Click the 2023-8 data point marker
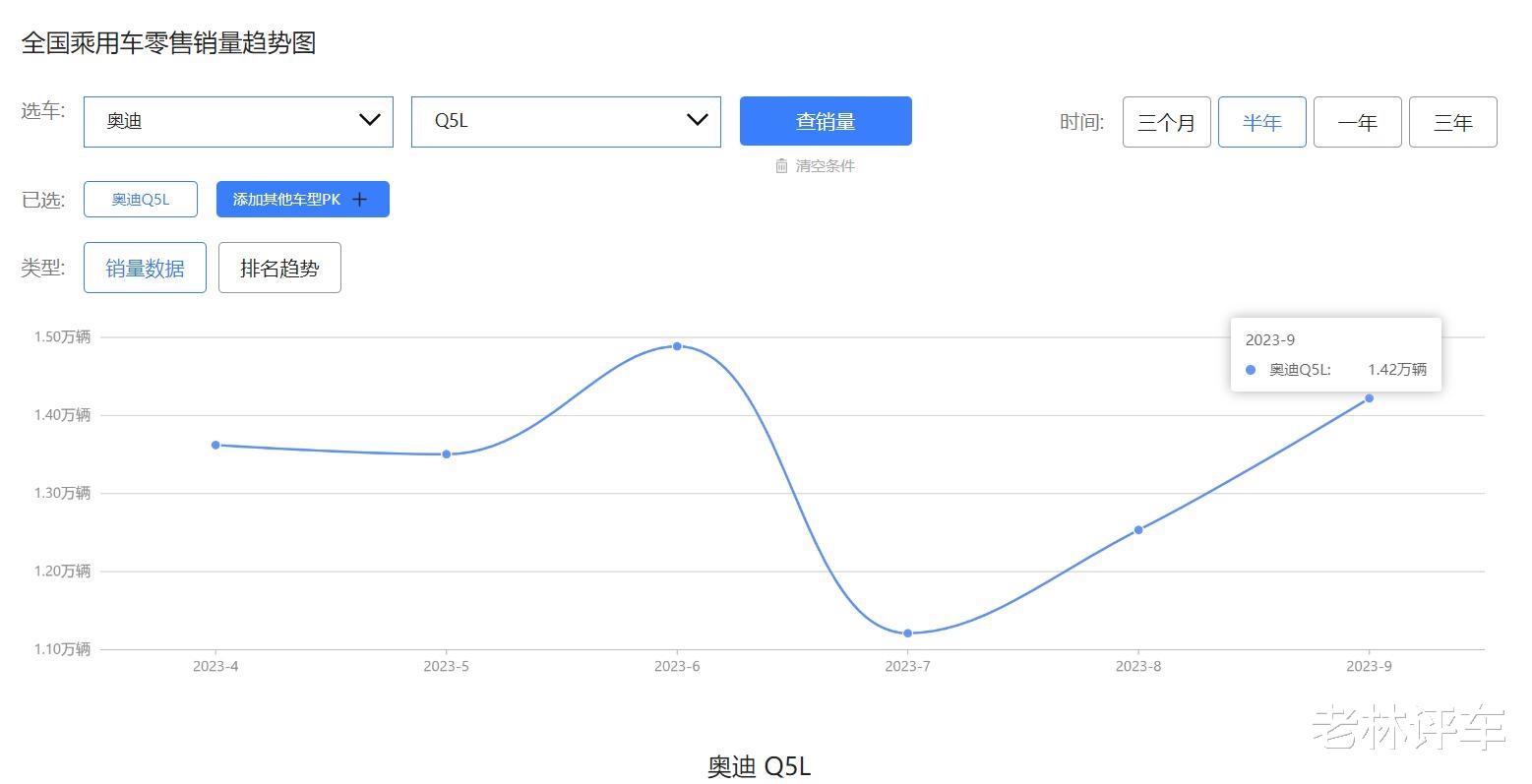1532x784 pixels. (x=1138, y=530)
